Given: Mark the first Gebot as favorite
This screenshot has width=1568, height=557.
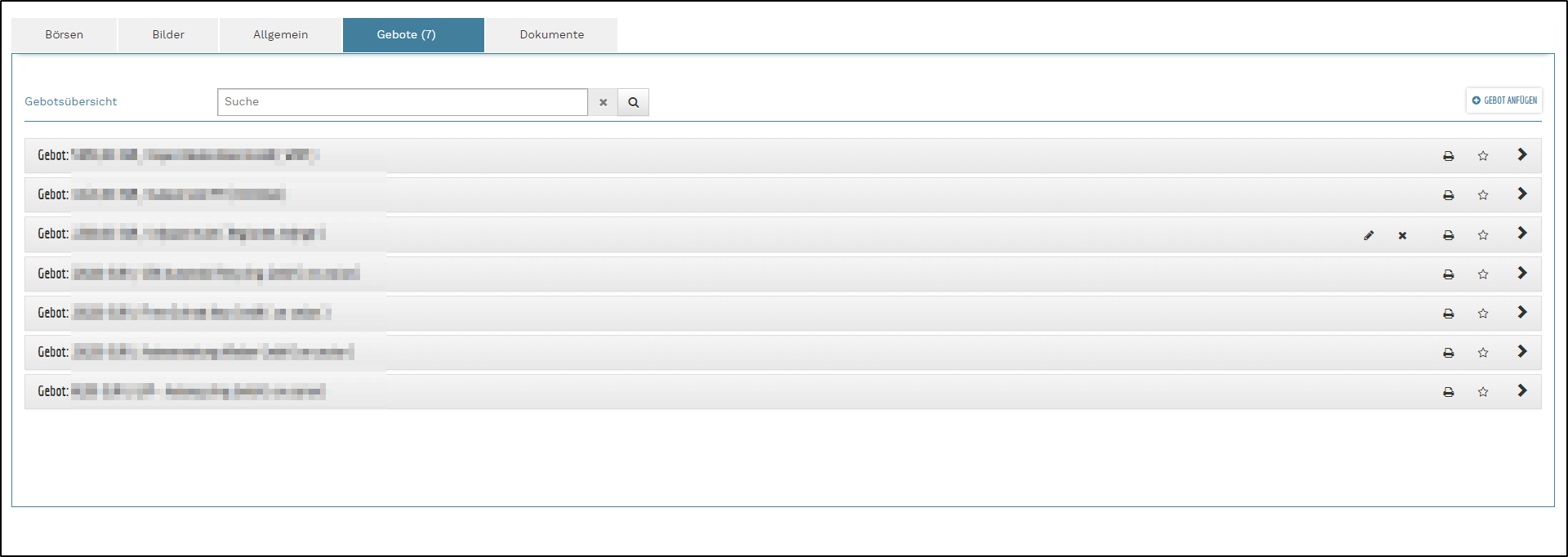Looking at the screenshot, I should [1483, 156].
